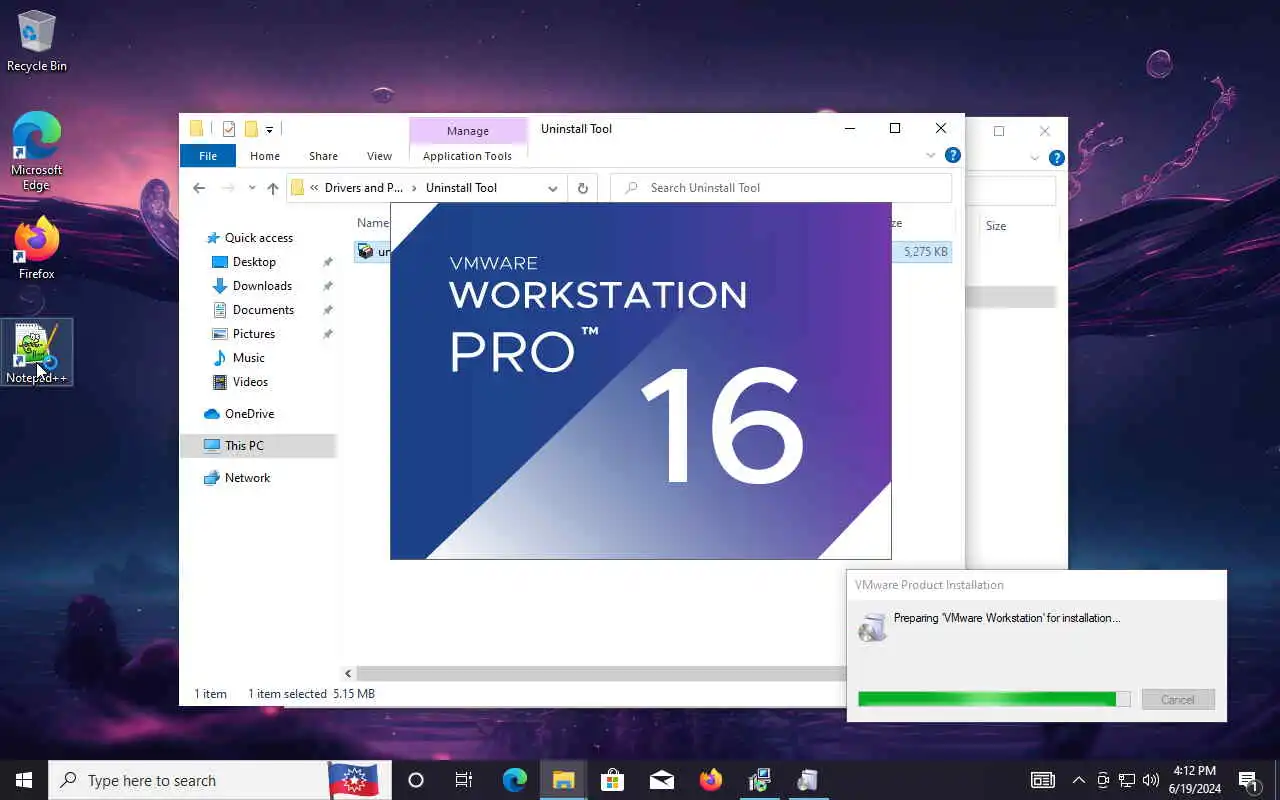Image resolution: width=1280 pixels, height=800 pixels.
Task: Focus the Search Uninstall Tool box
Action: [780, 188]
